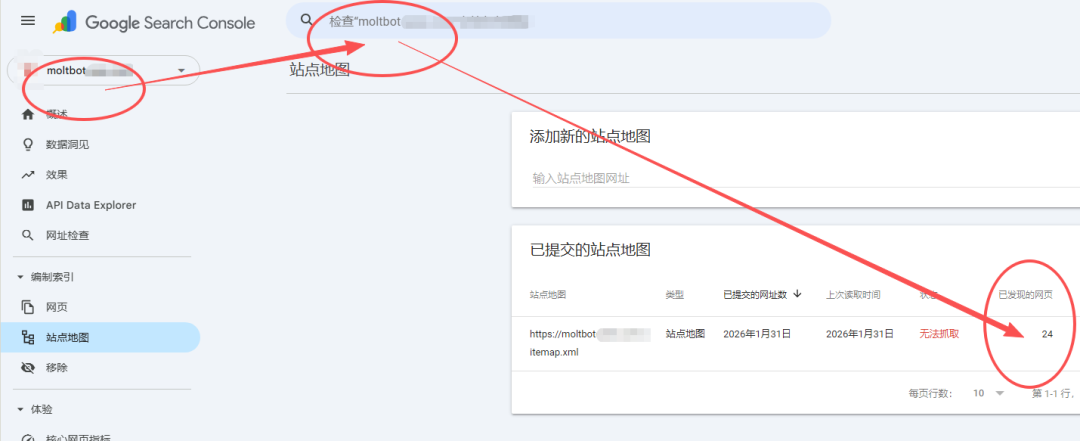
Task: Click the 已提交的站点地图 heading
Action: pyautogui.click(x=590, y=250)
